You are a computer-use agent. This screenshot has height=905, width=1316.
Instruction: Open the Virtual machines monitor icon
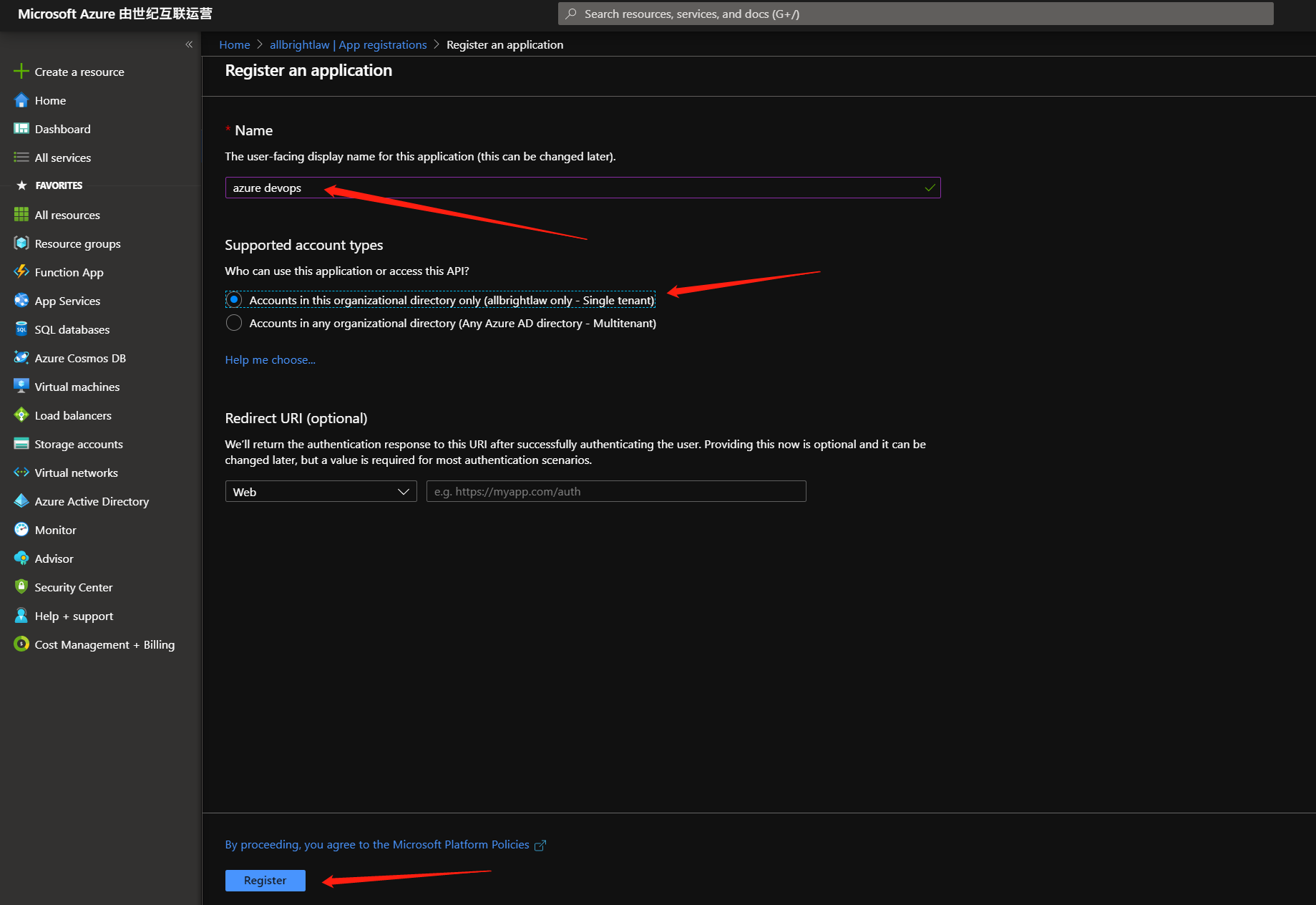tap(21, 387)
